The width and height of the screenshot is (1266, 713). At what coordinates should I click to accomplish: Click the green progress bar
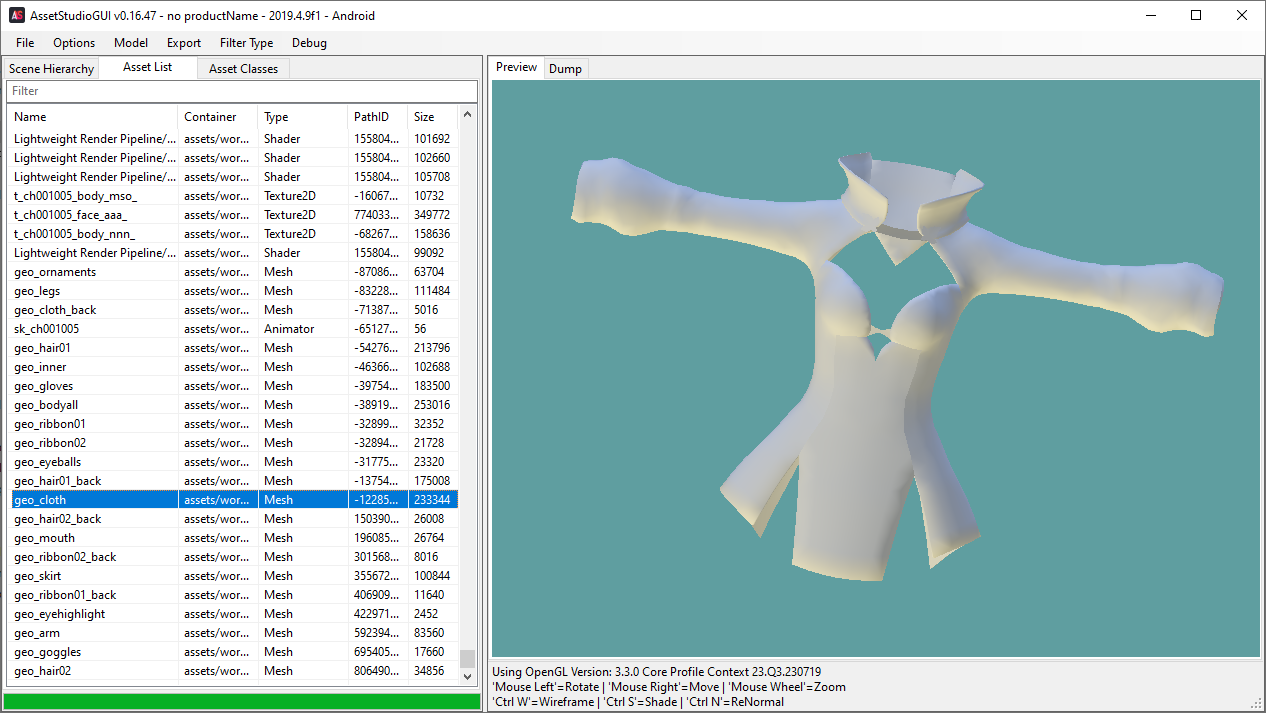point(241,702)
